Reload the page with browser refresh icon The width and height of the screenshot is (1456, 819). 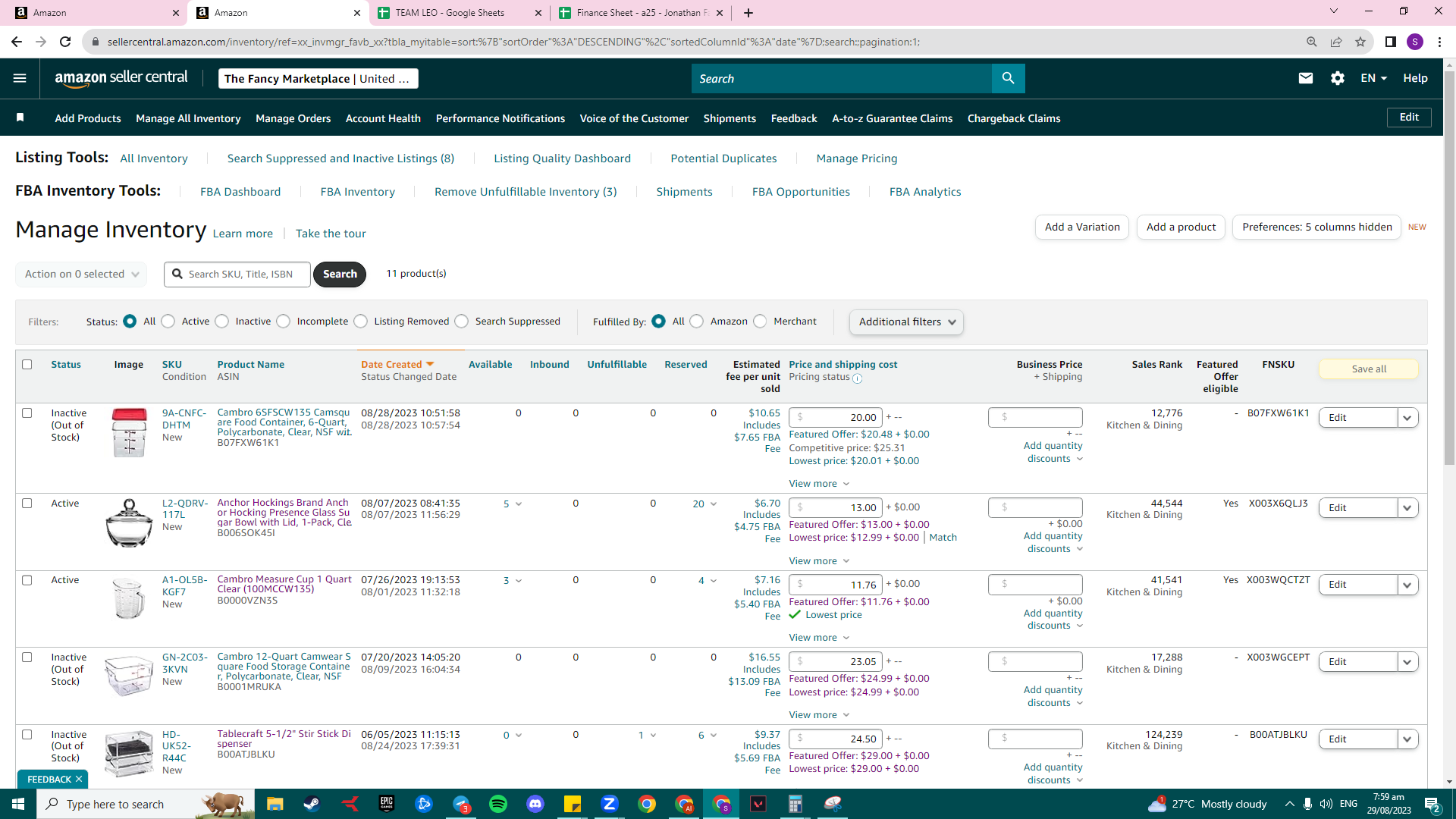tap(65, 42)
